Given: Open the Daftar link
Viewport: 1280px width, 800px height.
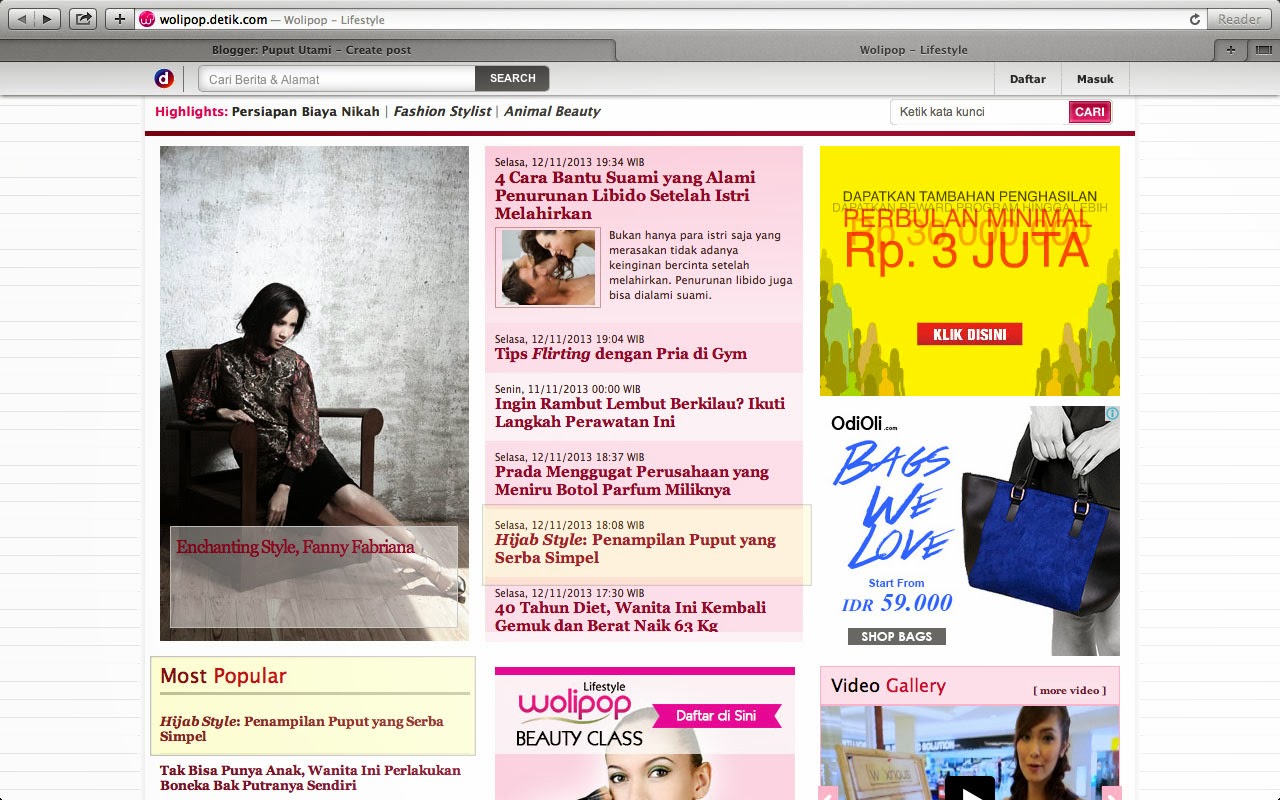Looking at the screenshot, I should click(1028, 79).
